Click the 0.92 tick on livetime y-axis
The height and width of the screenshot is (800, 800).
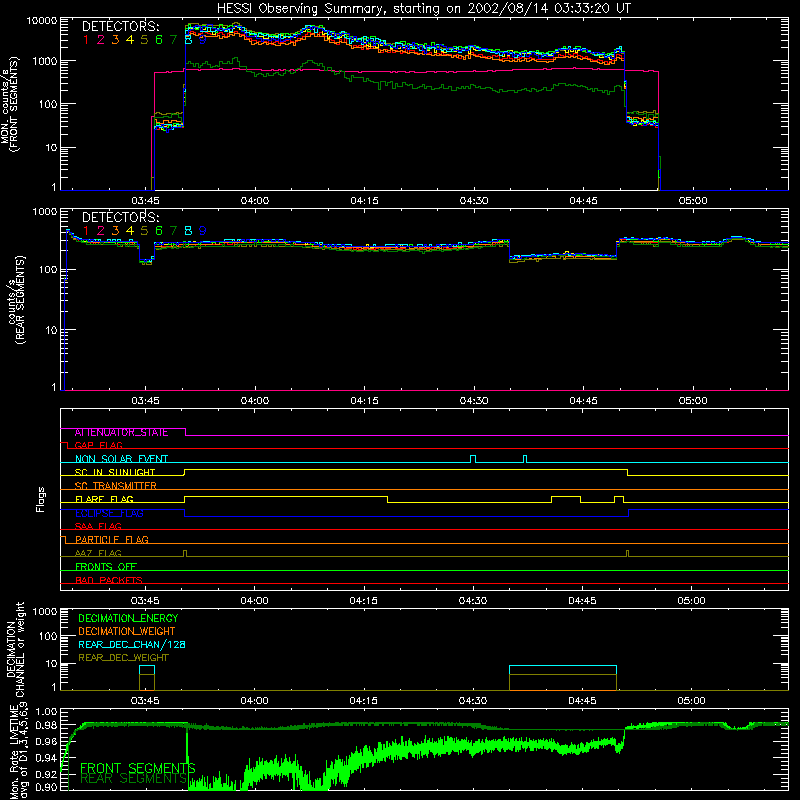point(47,774)
